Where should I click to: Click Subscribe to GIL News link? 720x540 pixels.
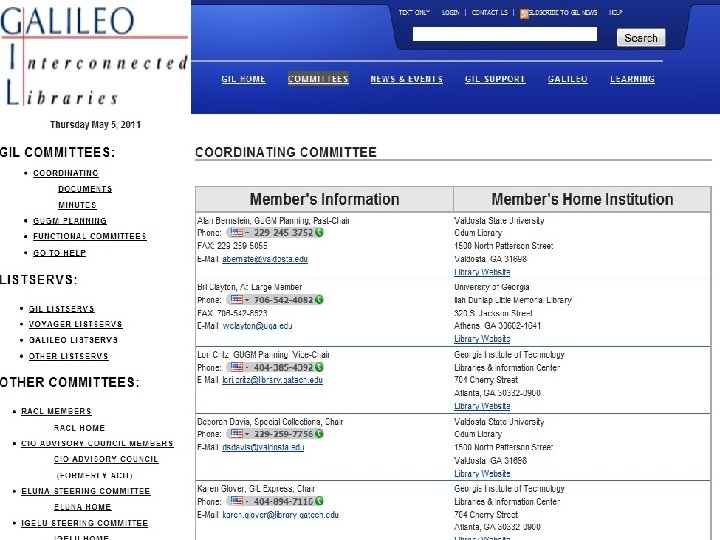coord(563,12)
